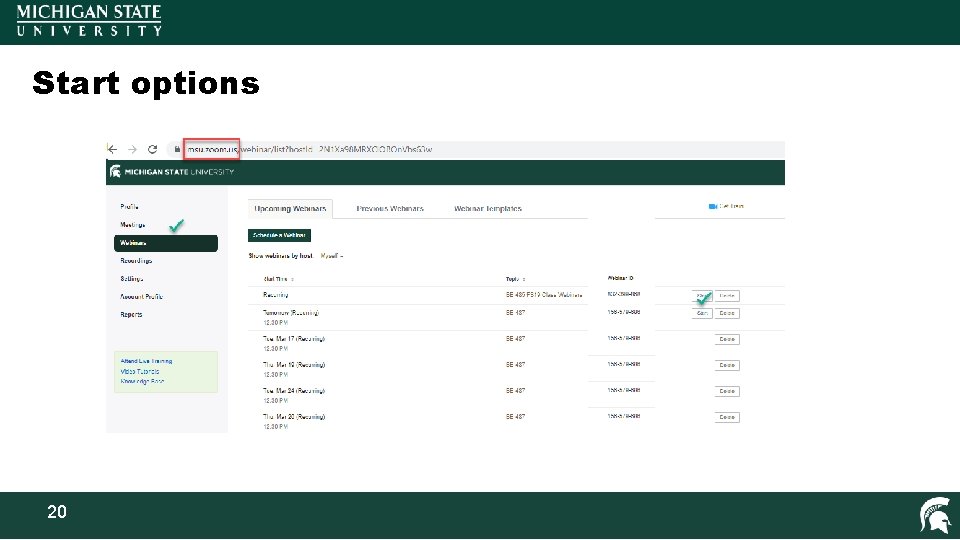Click the Tue, Mar 17 (Recurring) entry

294,339
